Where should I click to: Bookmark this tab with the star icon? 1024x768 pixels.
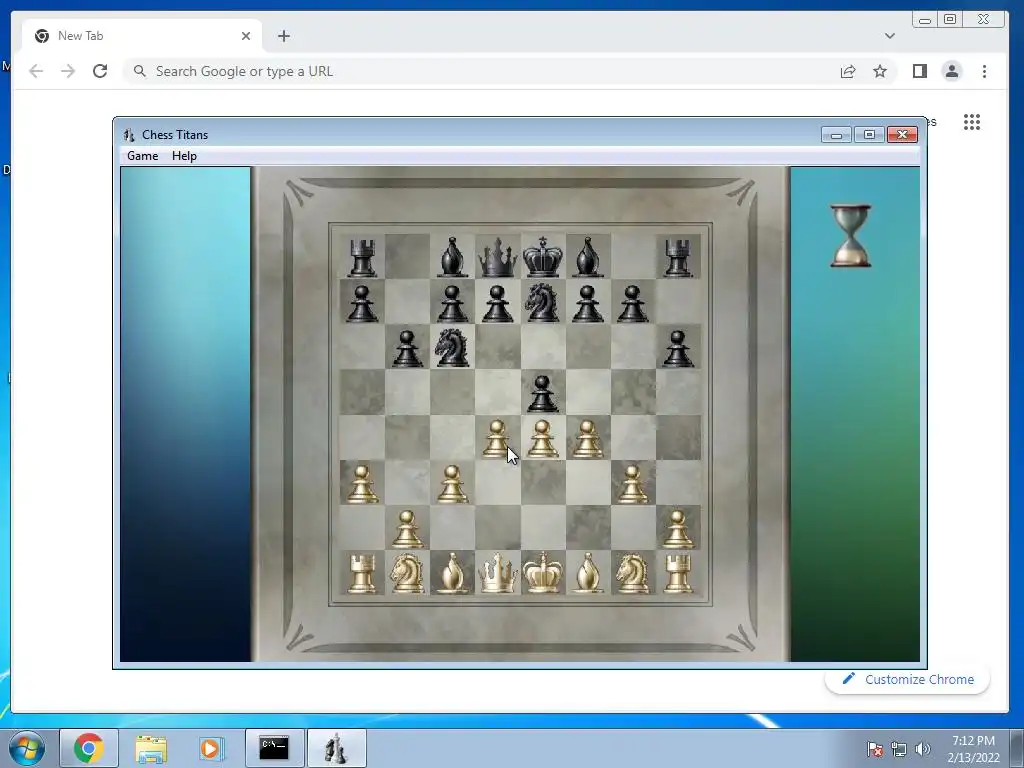[880, 71]
